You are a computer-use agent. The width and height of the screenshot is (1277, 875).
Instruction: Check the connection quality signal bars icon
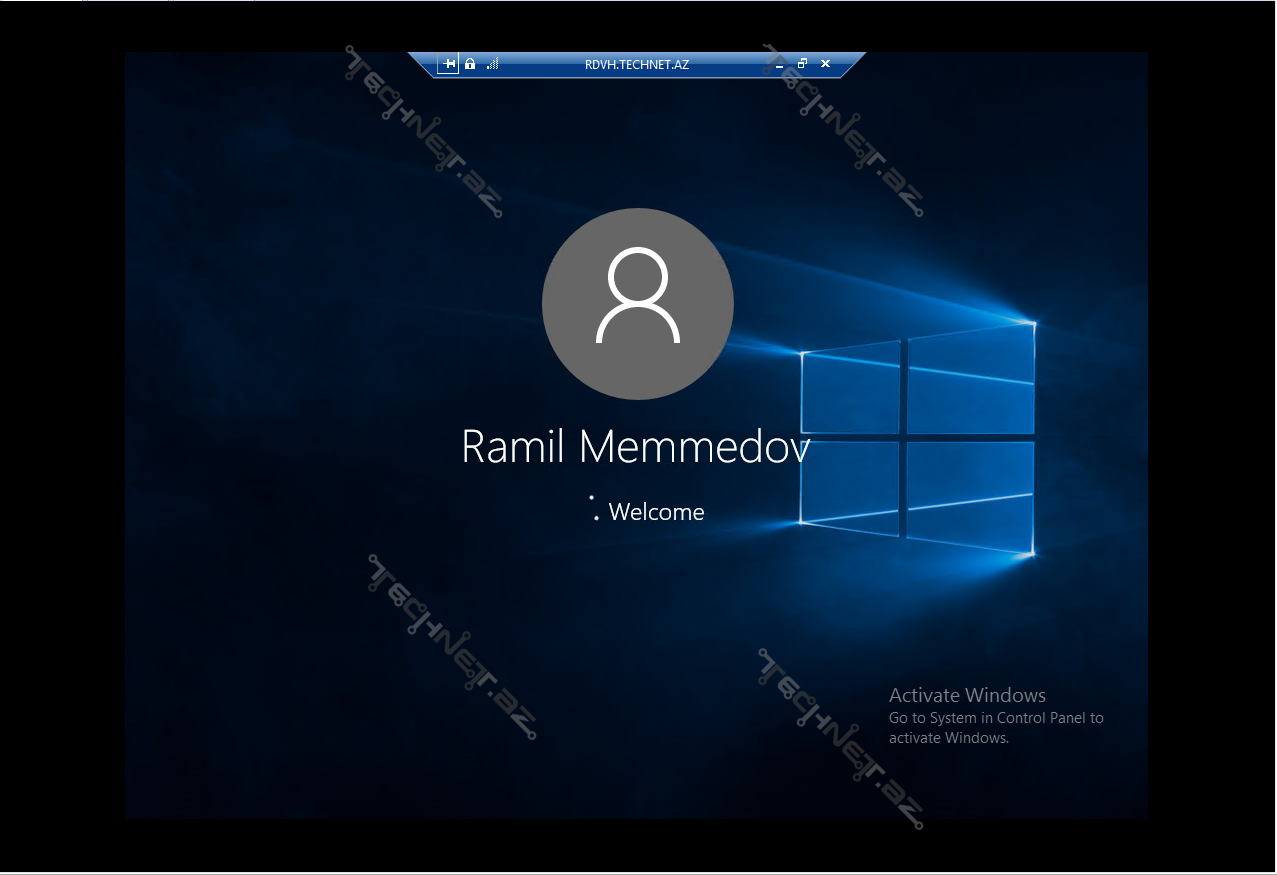(492, 64)
